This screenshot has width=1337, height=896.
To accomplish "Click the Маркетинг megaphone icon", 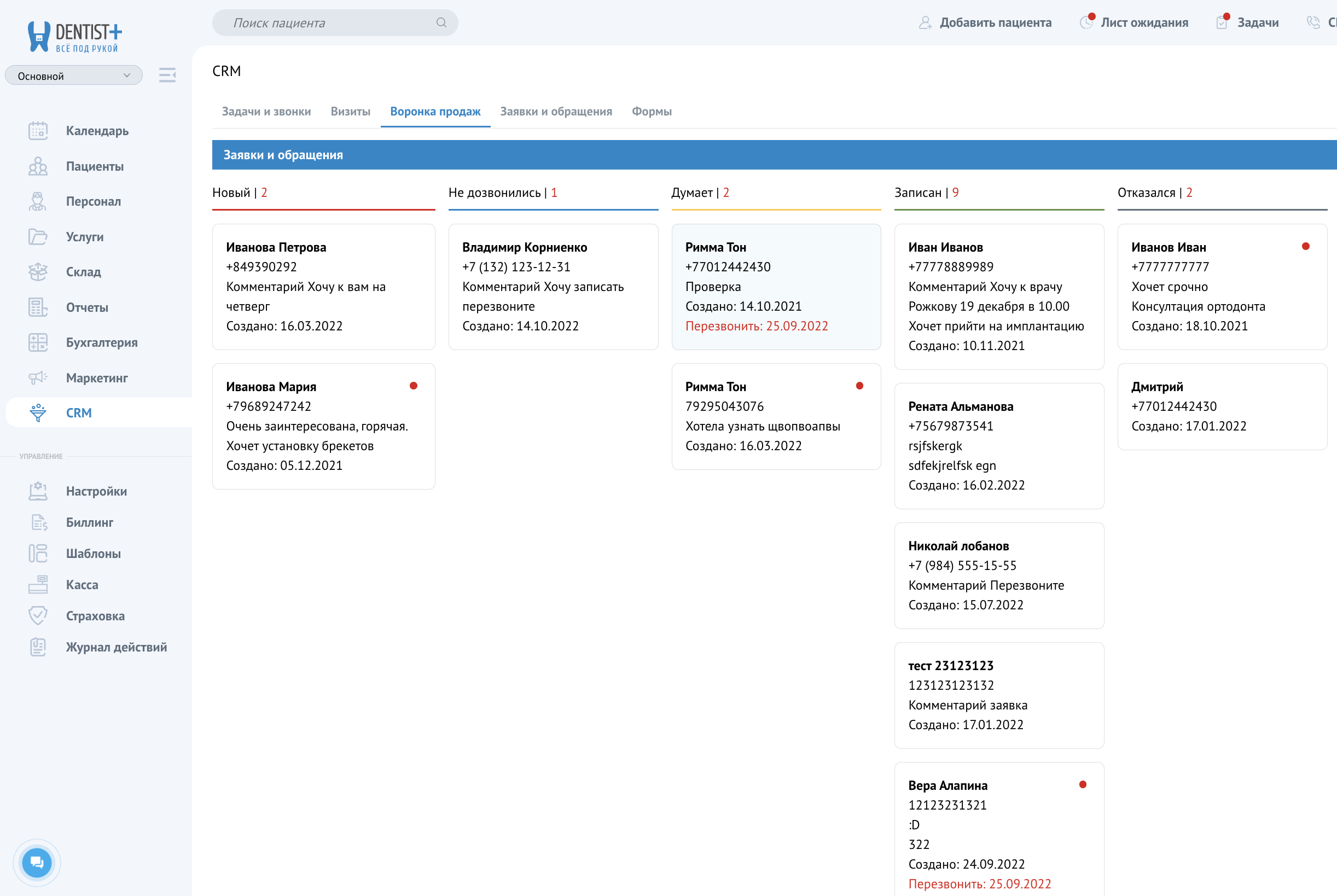I will pyautogui.click(x=38, y=378).
